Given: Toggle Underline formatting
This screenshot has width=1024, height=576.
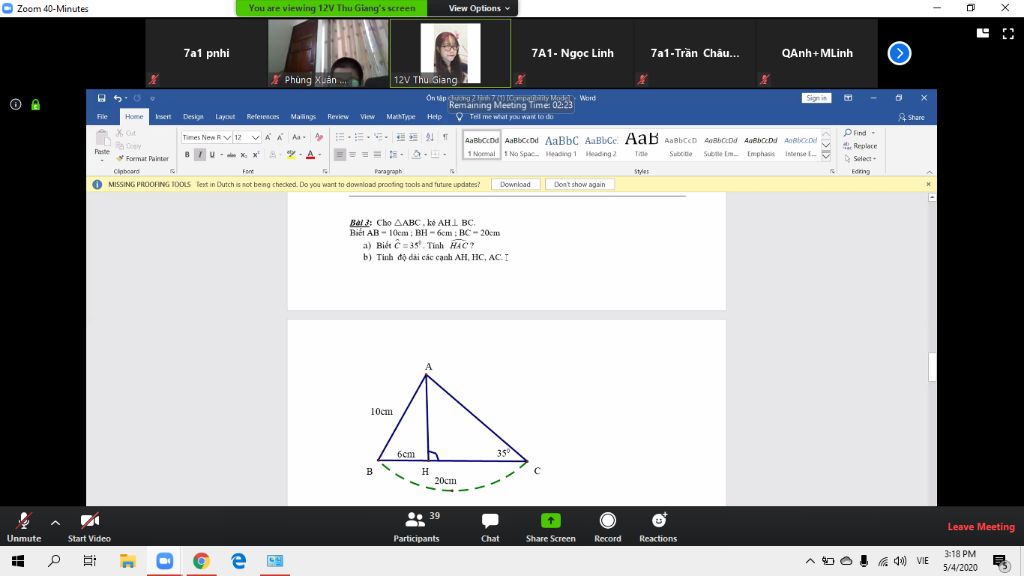Looking at the screenshot, I should (x=212, y=155).
